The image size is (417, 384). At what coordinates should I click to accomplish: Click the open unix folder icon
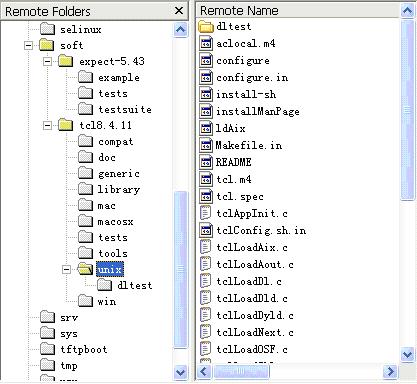pos(86,269)
